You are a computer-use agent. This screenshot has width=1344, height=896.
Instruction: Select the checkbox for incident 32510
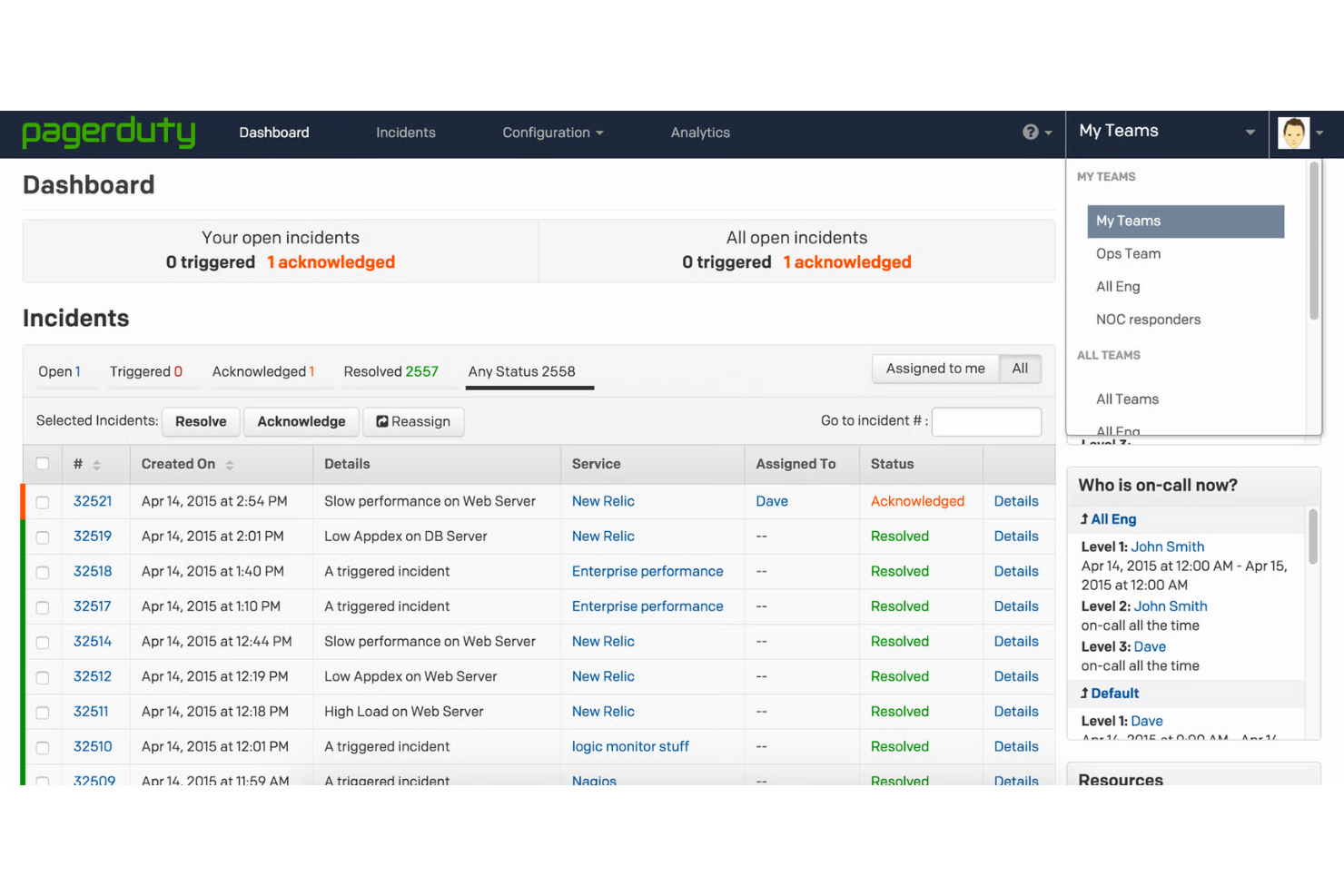[43, 746]
